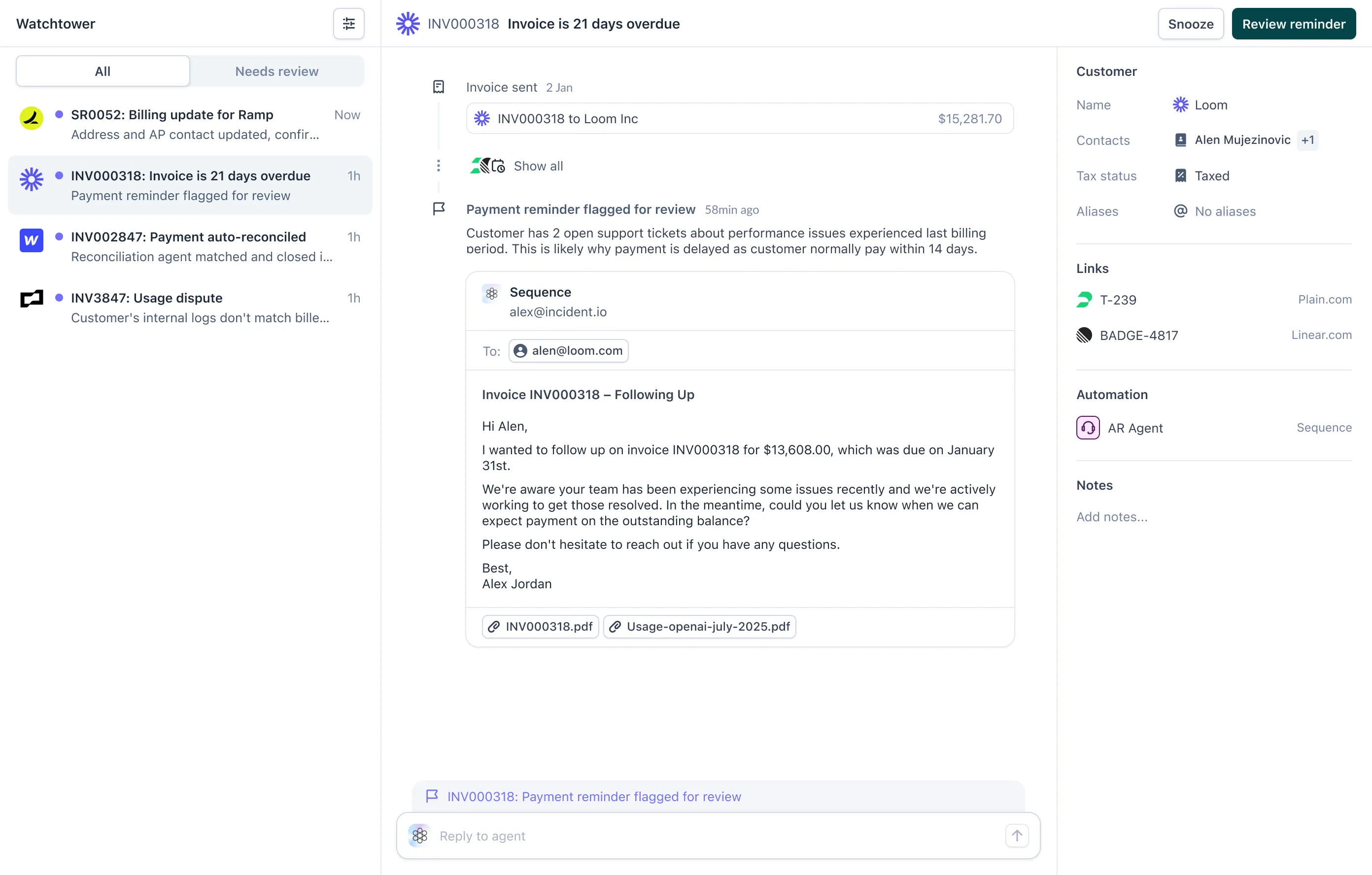The height and width of the screenshot is (875, 1372).
Task: Expand hidden events with Show all
Action: [x=538, y=166]
